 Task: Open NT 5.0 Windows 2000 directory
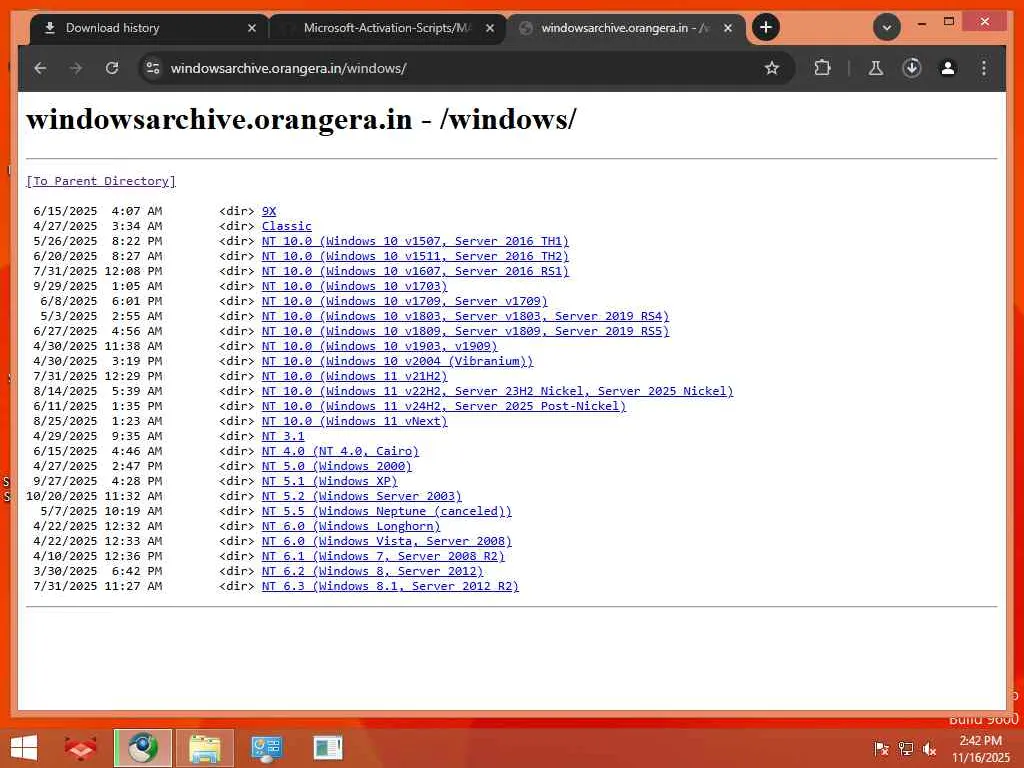[x=336, y=466]
